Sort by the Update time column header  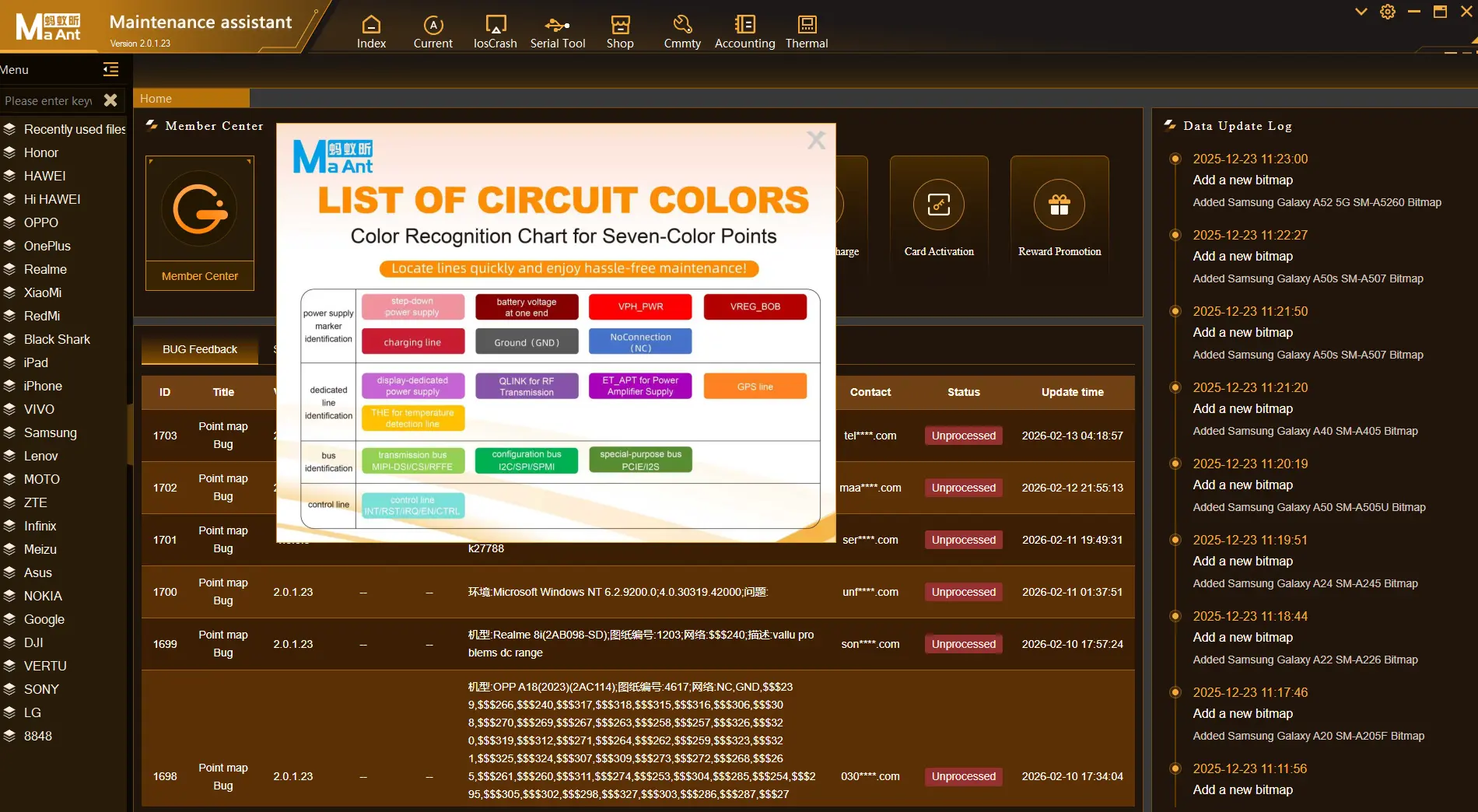1072,392
